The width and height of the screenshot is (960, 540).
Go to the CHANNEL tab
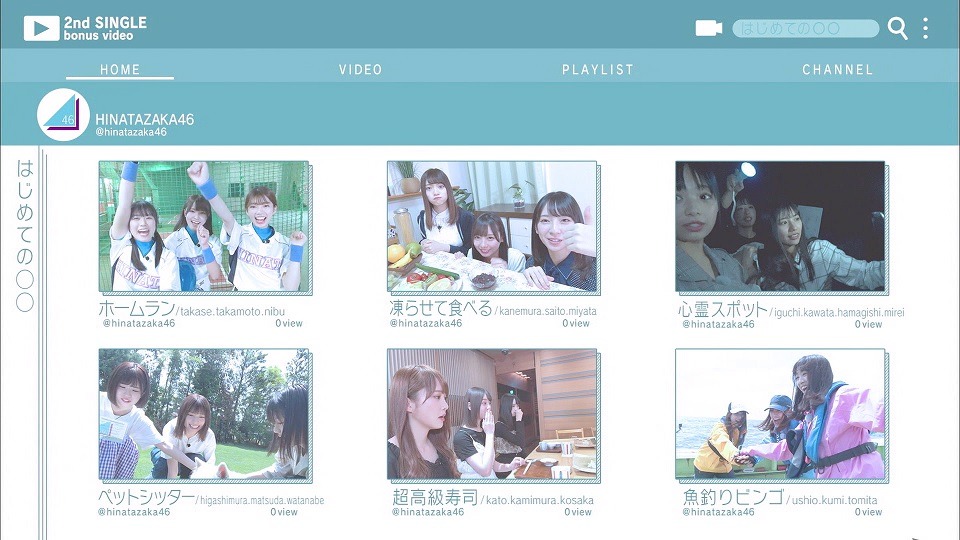tap(837, 70)
